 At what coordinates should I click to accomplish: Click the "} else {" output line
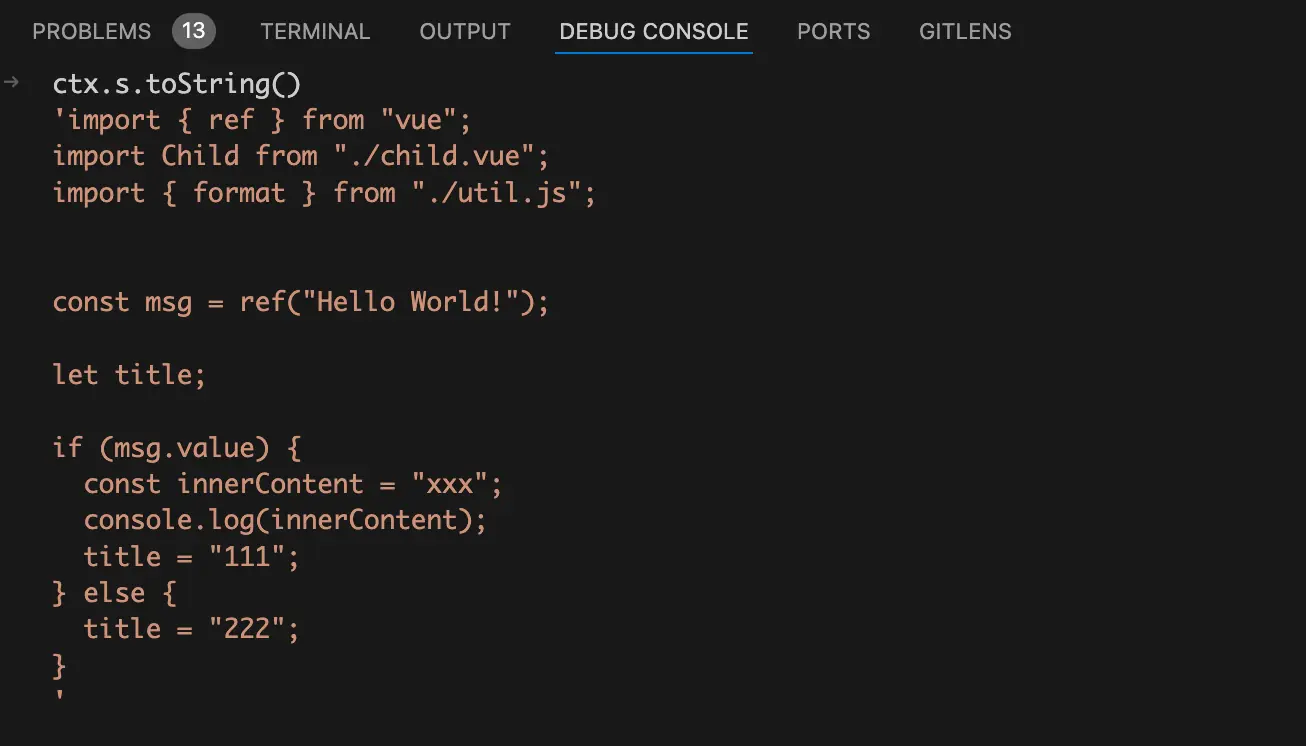[x=114, y=593]
